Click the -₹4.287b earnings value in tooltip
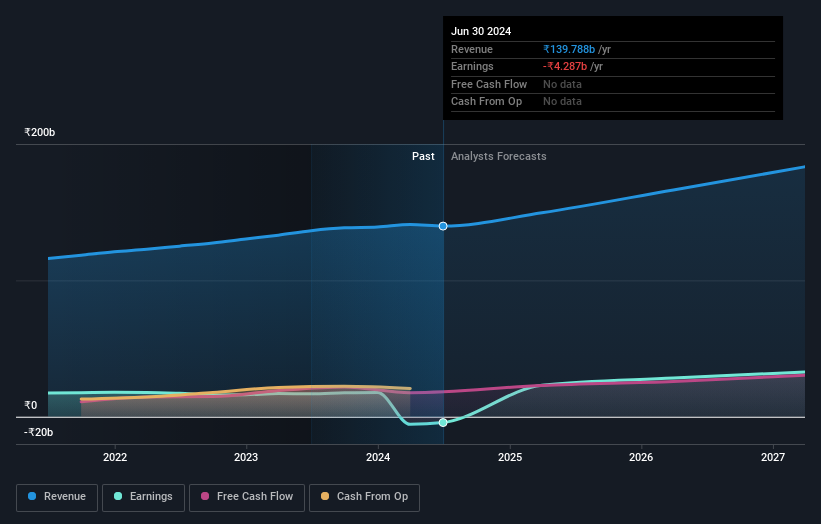Screen dimensions: 821x524 (x=564, y=66)
